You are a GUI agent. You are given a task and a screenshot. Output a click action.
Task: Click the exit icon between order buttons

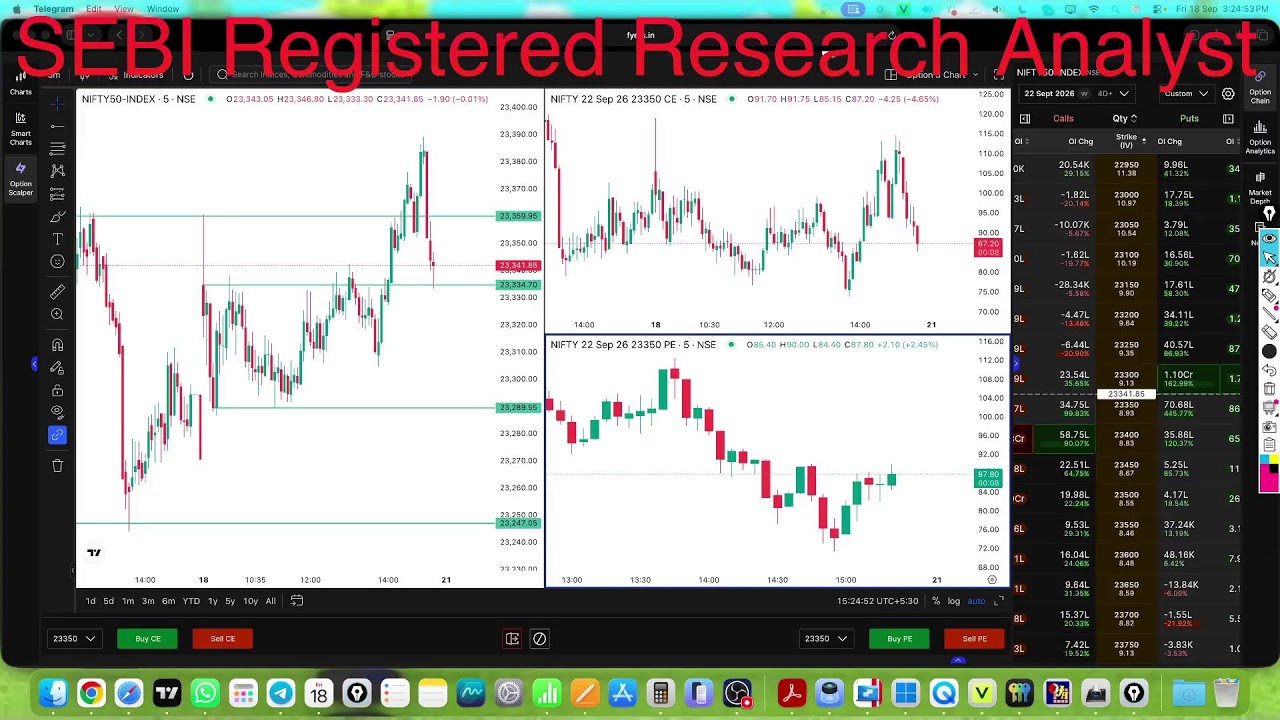(x=512, y=639)
